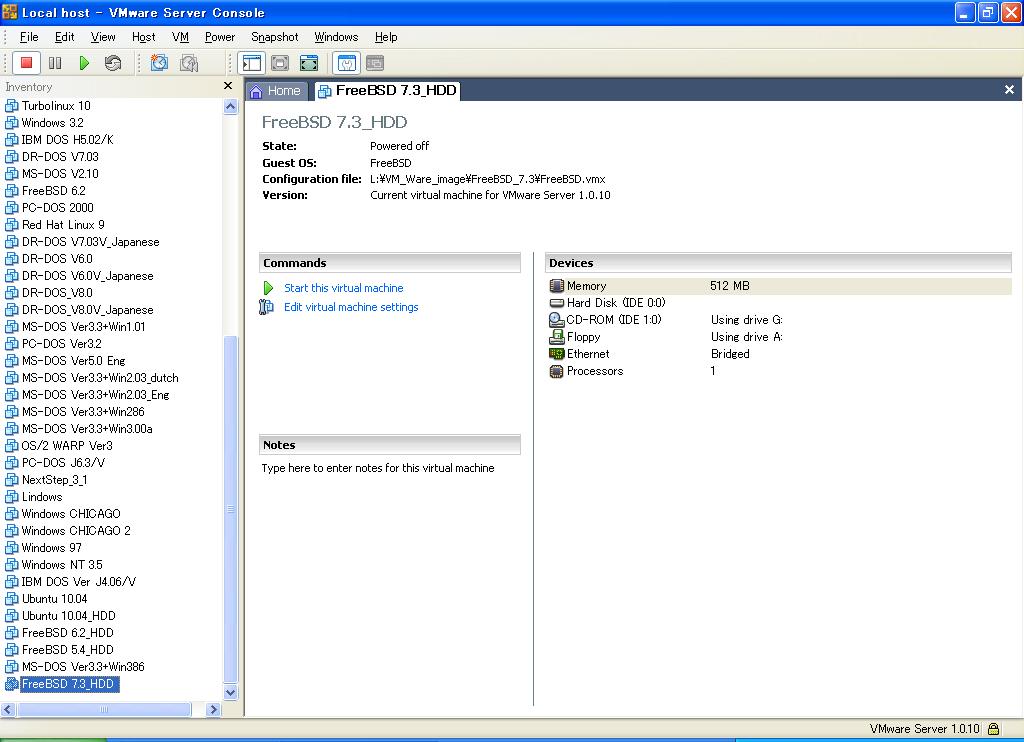Select Windows 97 in the inventory
The width and height of the screenshot is (1024, 742).
tap(52, 547)
